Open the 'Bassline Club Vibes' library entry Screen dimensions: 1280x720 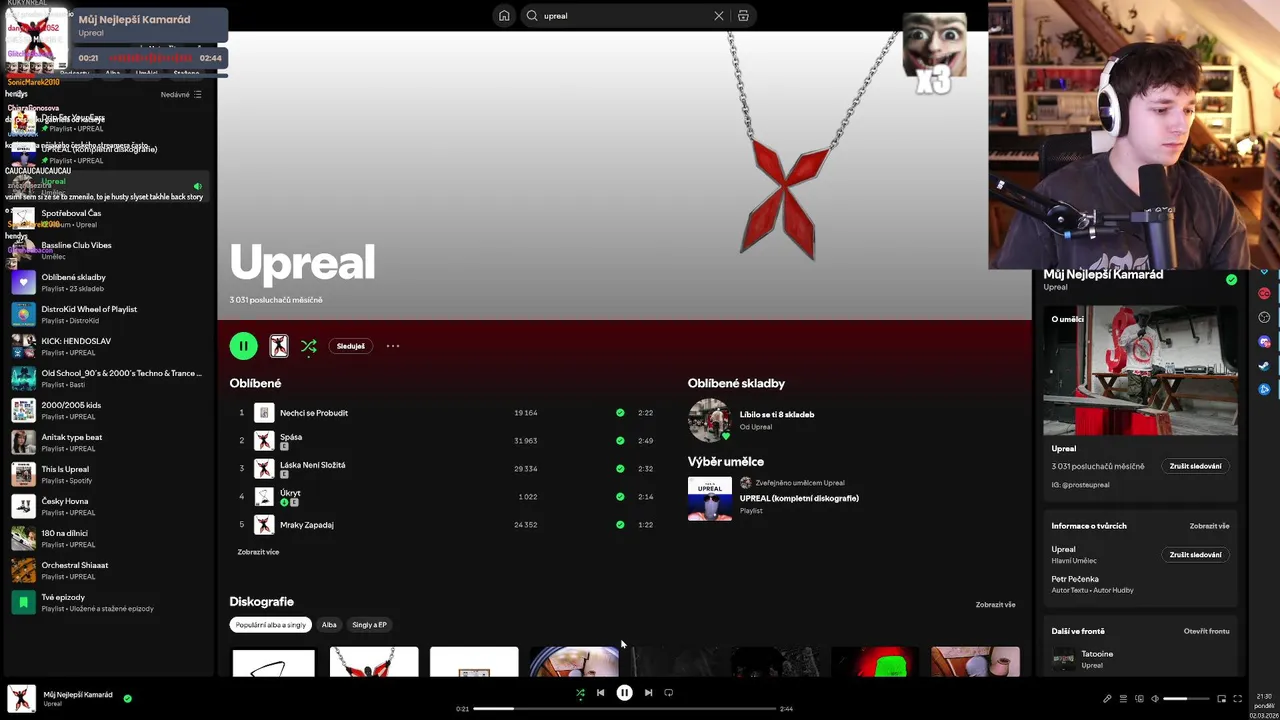[107, 250]
